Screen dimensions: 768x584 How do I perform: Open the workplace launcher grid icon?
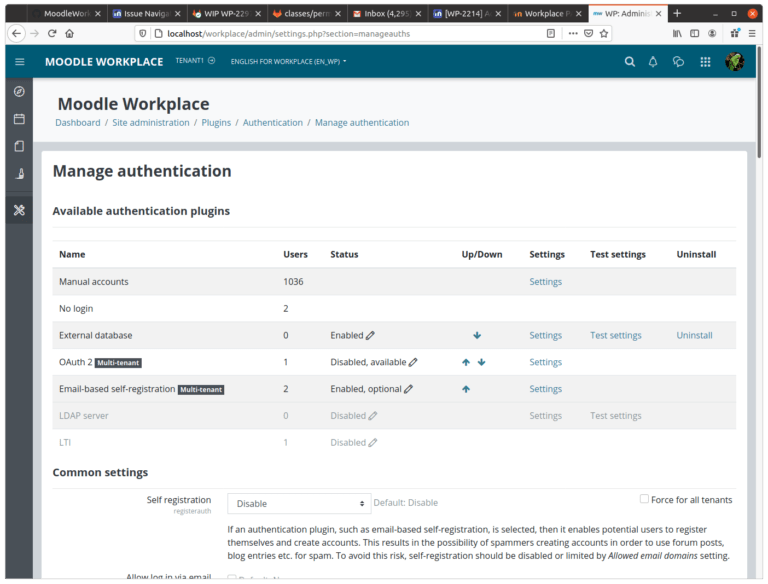pyautogui.click(x=705, y=62)
